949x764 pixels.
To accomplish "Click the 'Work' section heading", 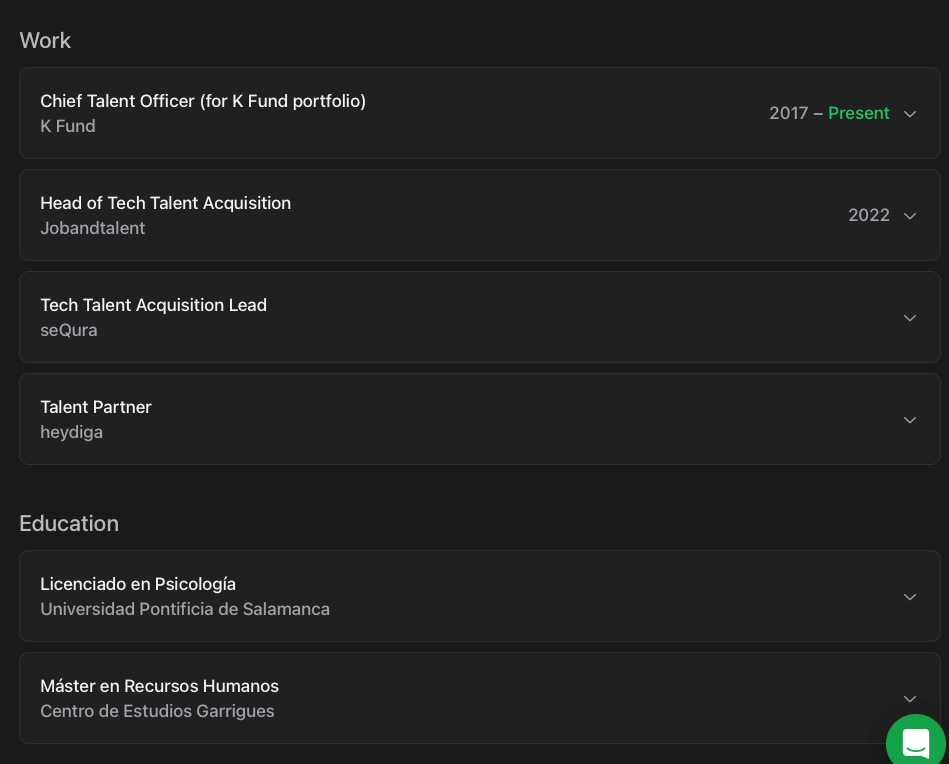I will pyautogui.click(x=45, y=41).
